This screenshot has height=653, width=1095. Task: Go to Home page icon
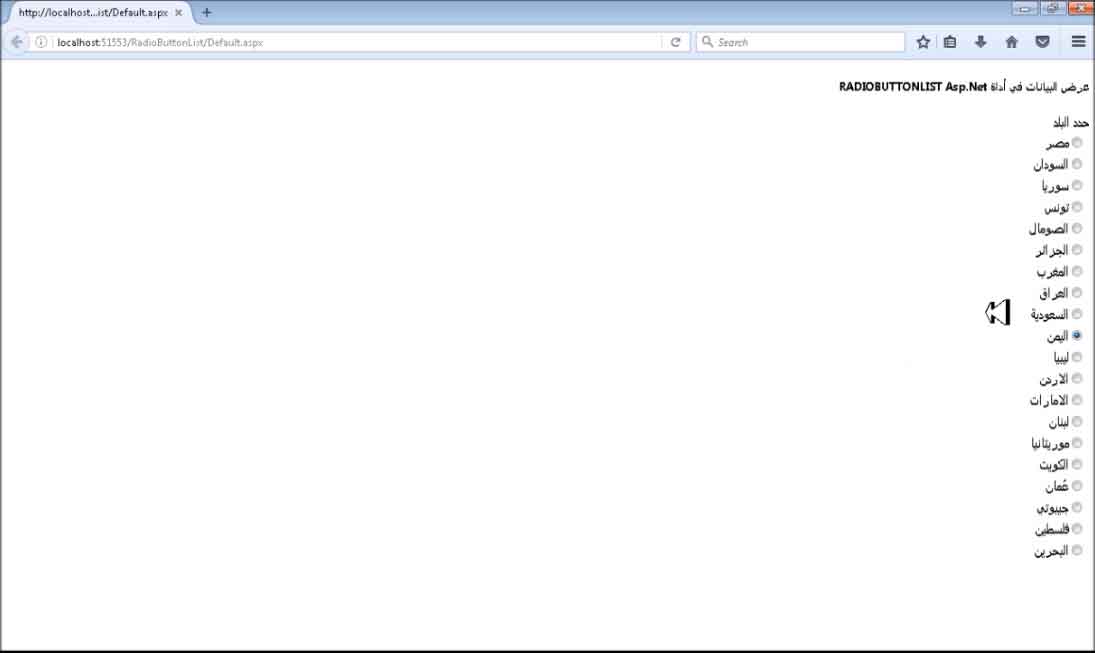pos(1011,42)
